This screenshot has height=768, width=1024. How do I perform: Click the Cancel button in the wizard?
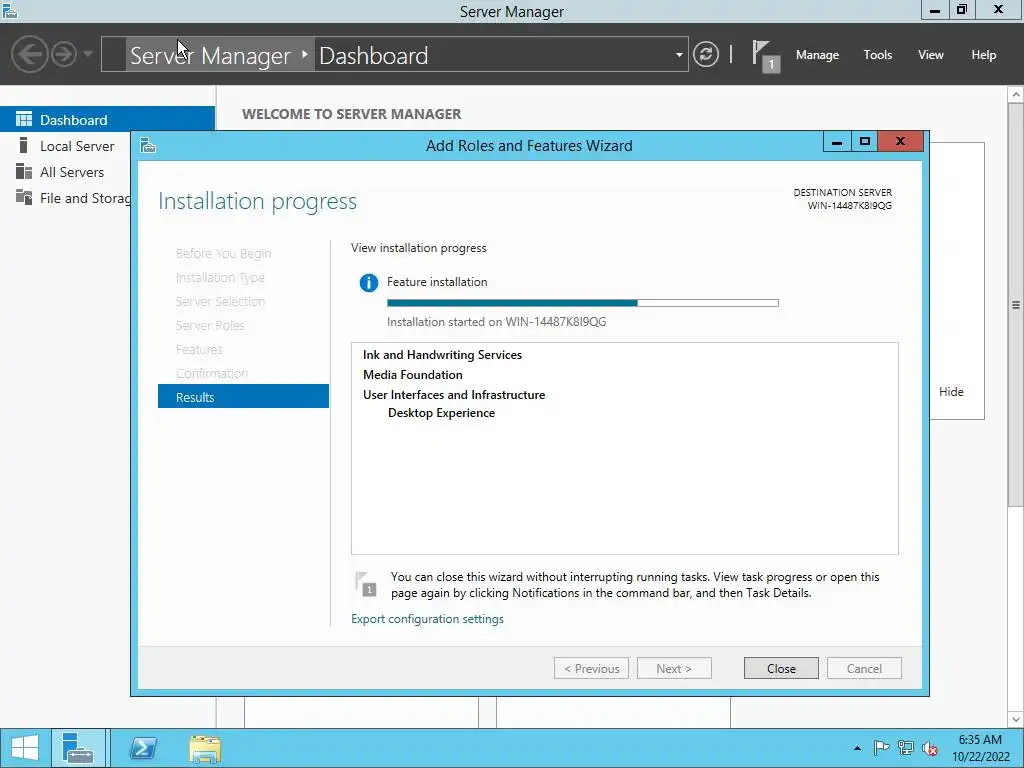(x=864, y=668)
